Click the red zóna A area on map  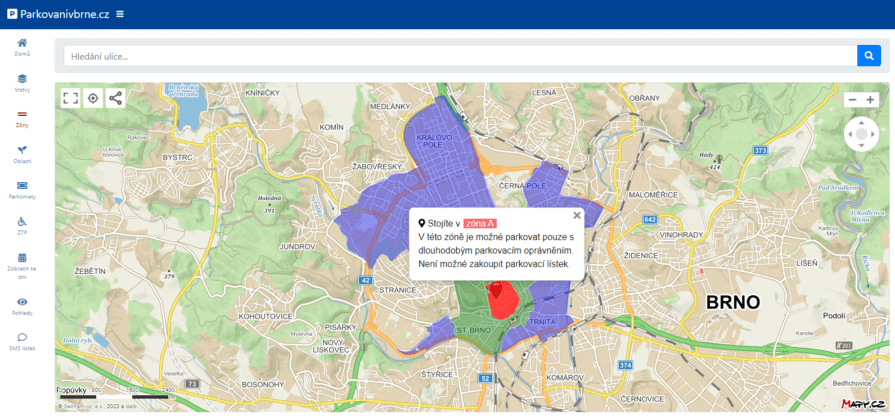[502, 302]
